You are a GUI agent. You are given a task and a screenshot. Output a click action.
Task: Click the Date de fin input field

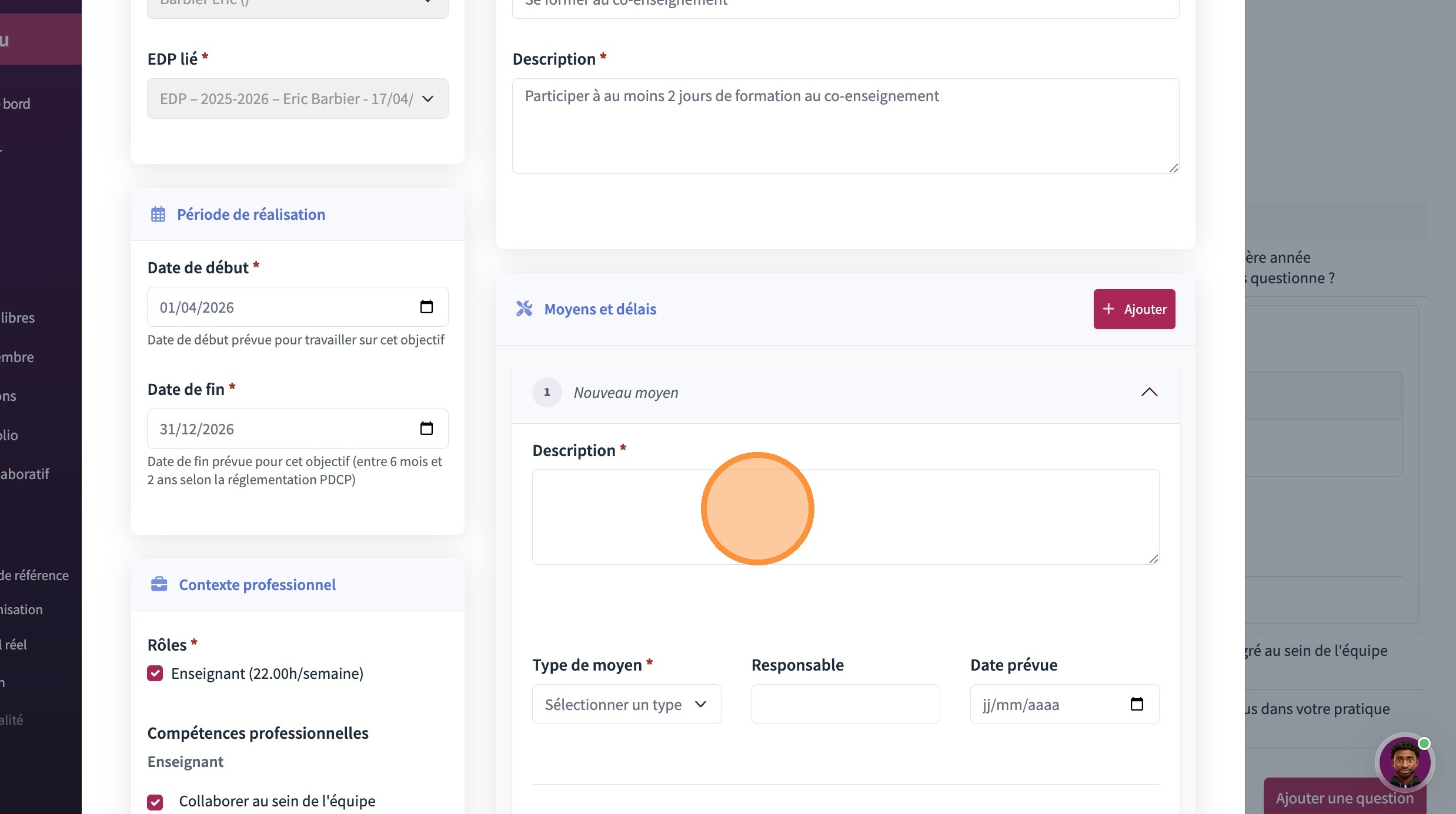click(x=282, y=429)
